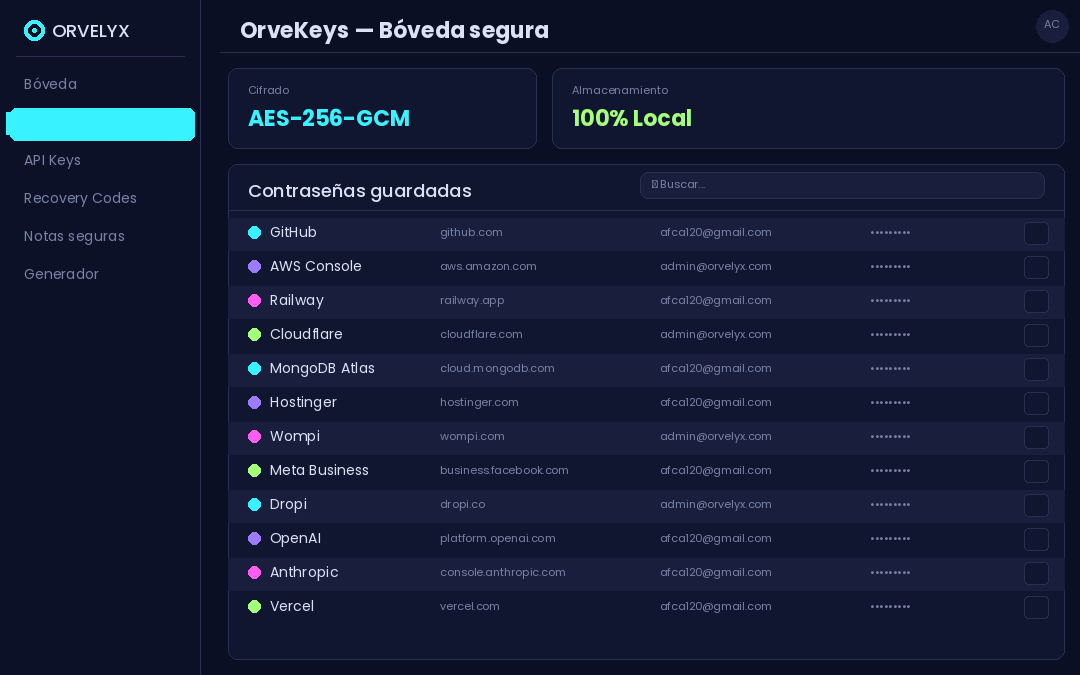Click the cloud.mongodb.com domain
The height and width of the screenshot is (675, 1080).
click(497, 368)
